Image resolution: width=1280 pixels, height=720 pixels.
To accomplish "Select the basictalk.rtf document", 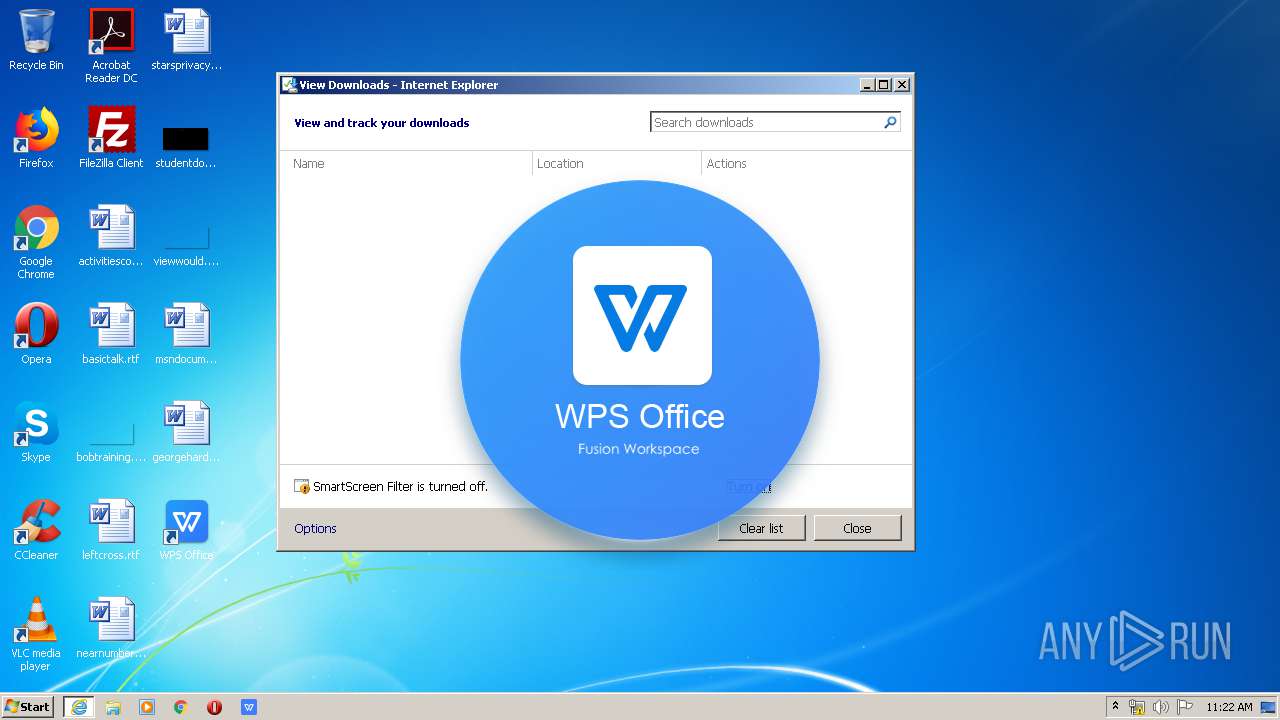I will [111, 334].
